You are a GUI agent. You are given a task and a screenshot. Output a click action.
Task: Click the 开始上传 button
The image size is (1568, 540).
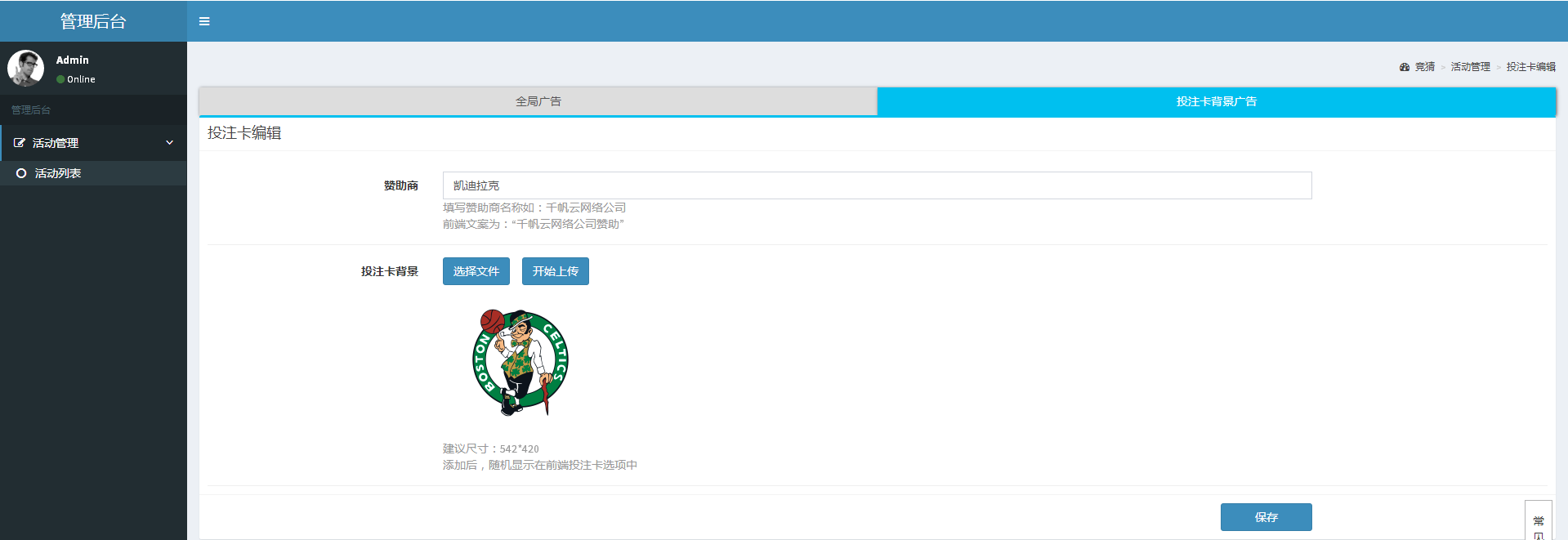coord(556,271)
